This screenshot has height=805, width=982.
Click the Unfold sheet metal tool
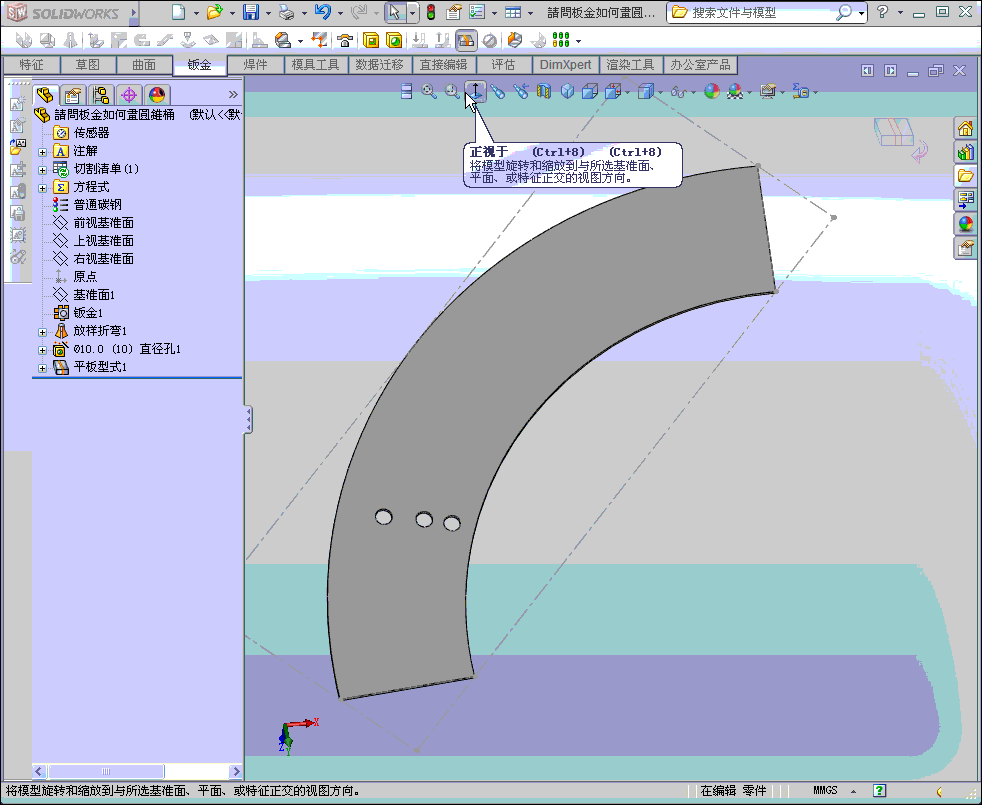pyautogui.click(x=420, y=41)
